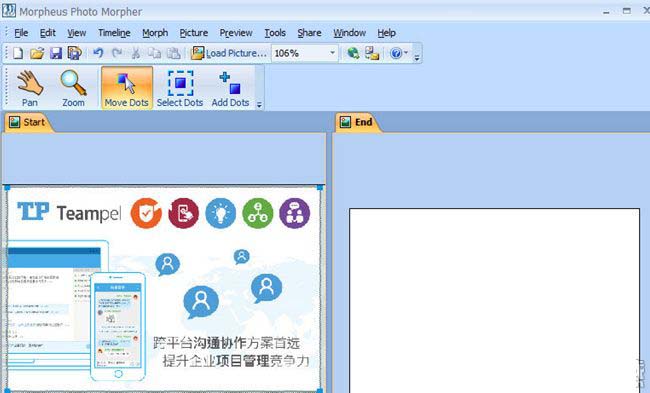Click the blank white End picture canvas
Image resolution: width=650 pixels, height=393 pixels.
494,301
